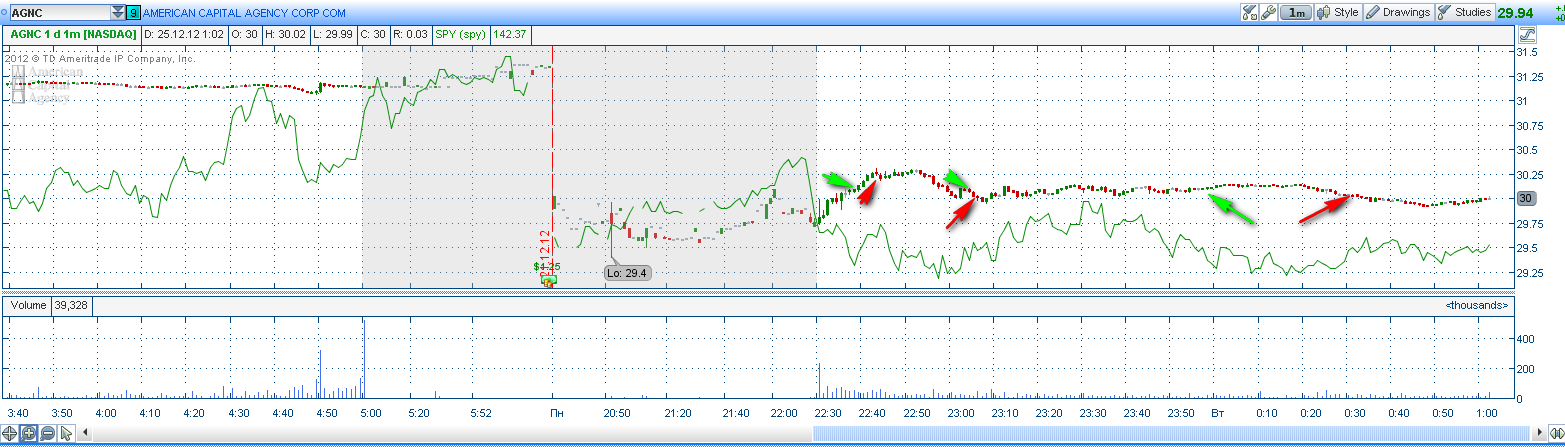Click the H: 30.02 high value
The height and width of the screenshot is (448, 1565).
tap(284, 34)
